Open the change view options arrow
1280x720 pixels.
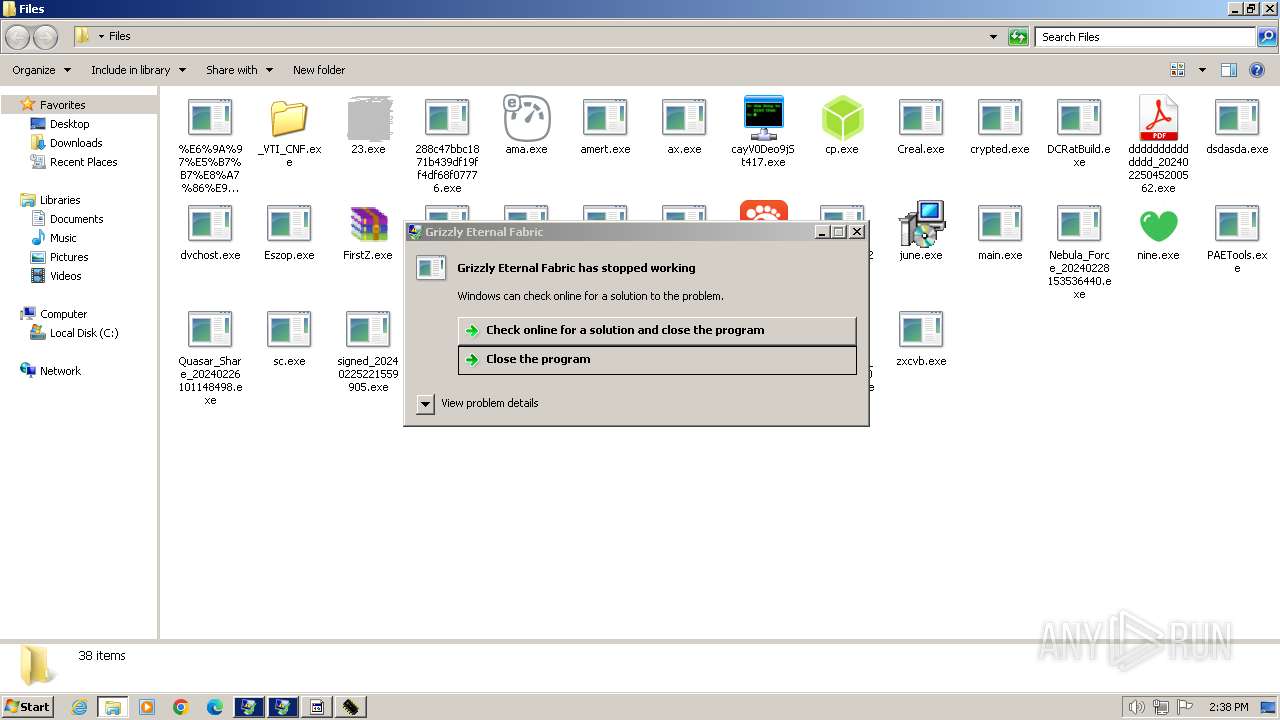[1202, 70]
